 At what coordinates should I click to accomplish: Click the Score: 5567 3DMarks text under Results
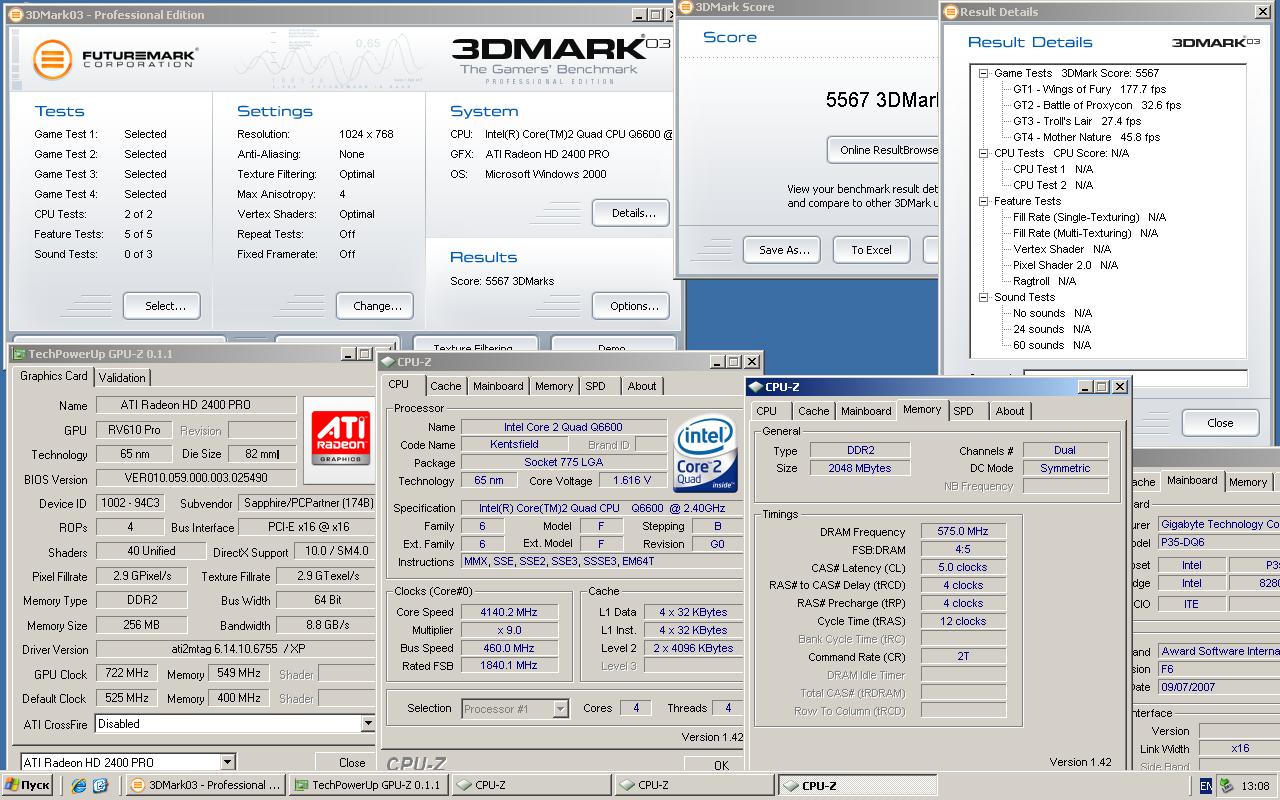click(502, 281)
